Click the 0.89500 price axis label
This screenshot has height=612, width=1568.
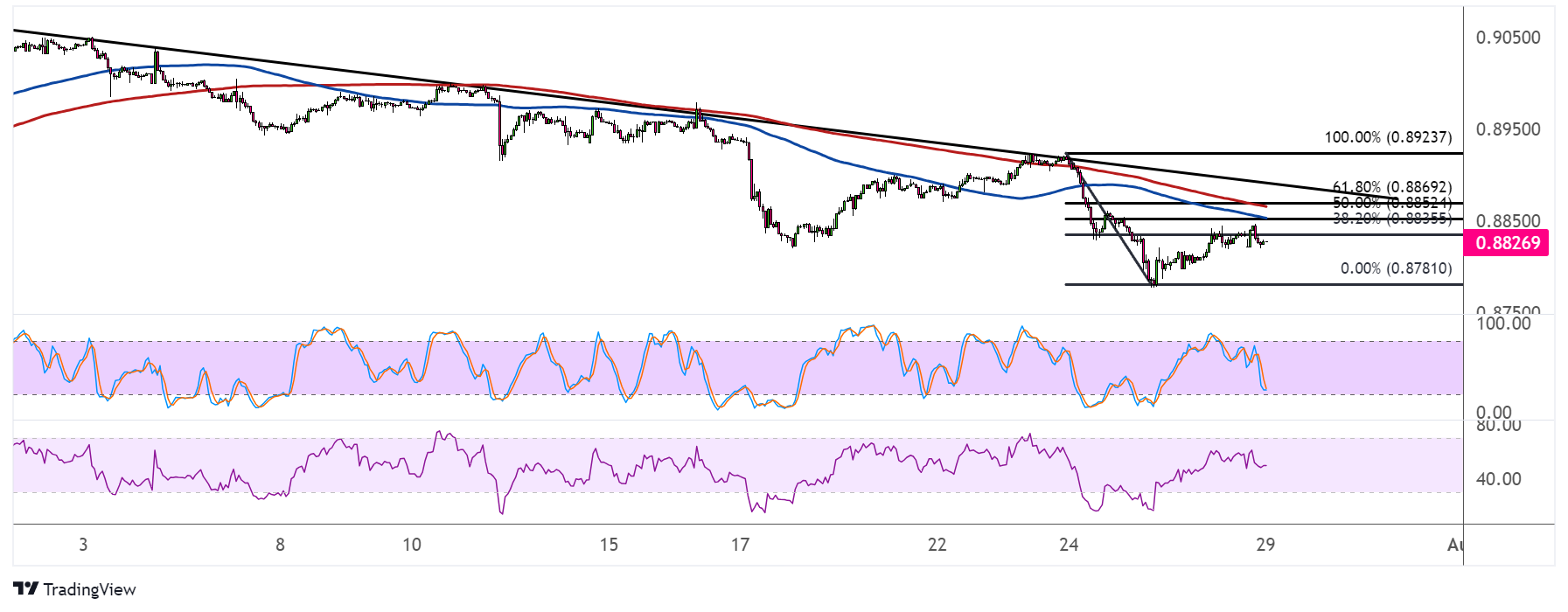point(1508,129)
